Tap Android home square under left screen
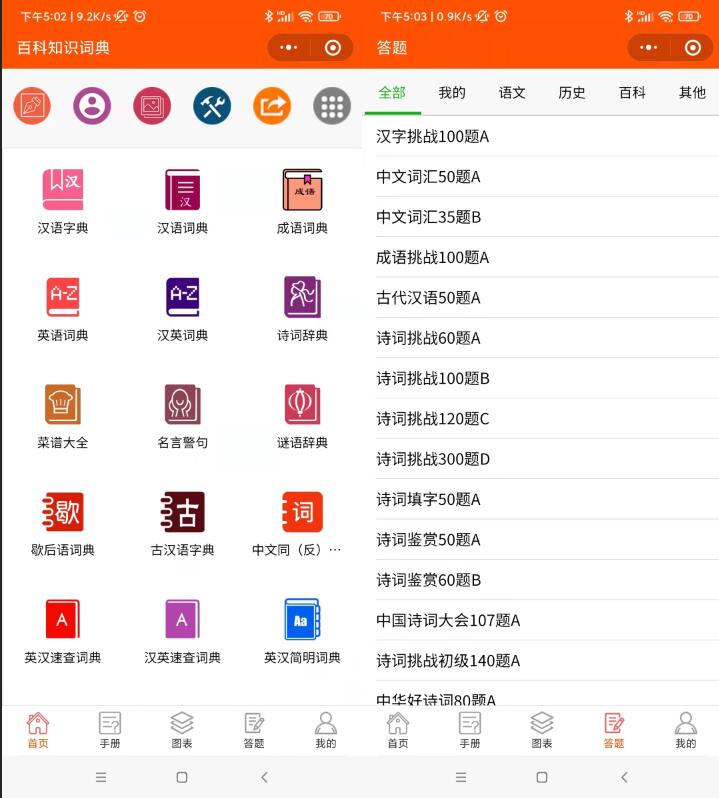The height and width of the screenshot is (798, 719). pyautogui.click(x=182, y=777)
